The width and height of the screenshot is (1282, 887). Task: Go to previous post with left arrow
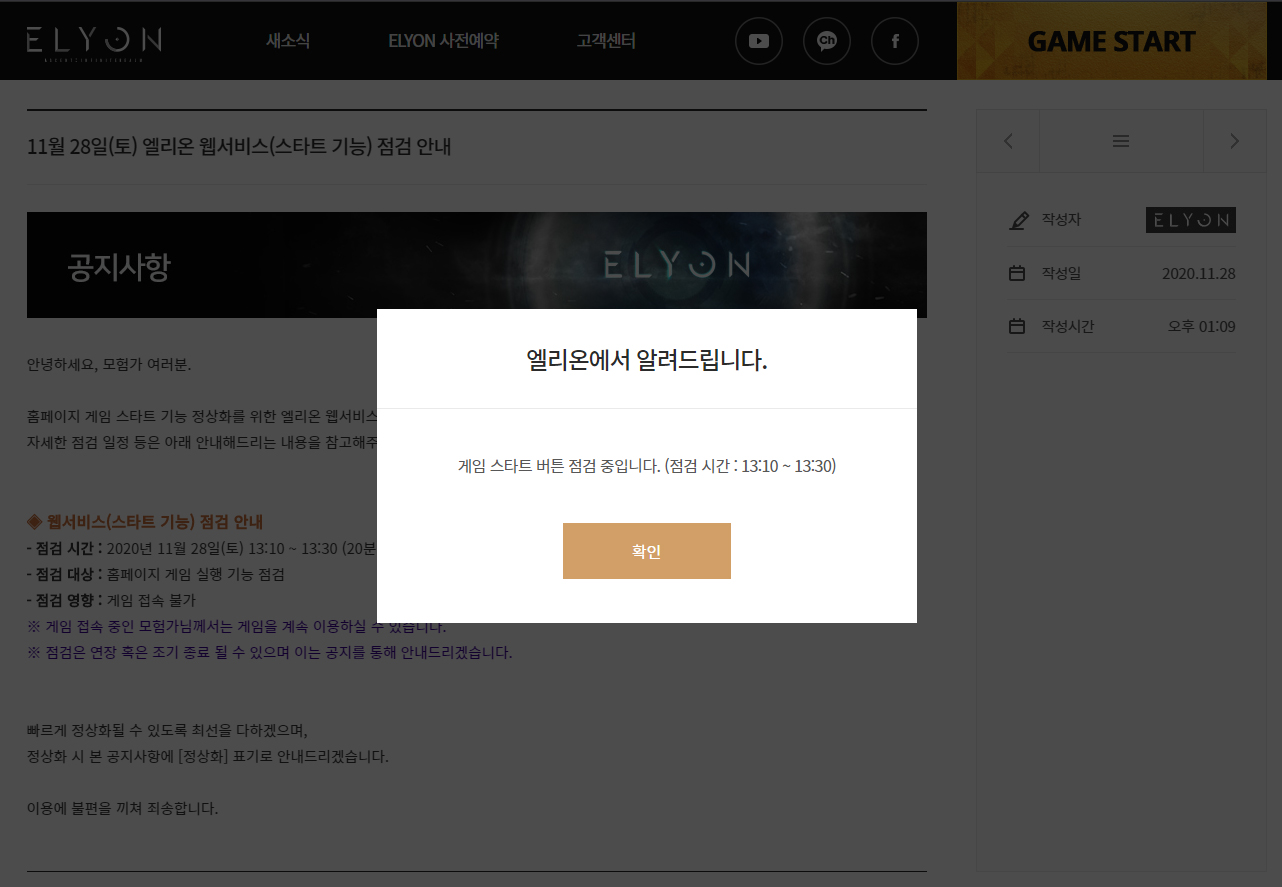click(x=1008, y=141)
